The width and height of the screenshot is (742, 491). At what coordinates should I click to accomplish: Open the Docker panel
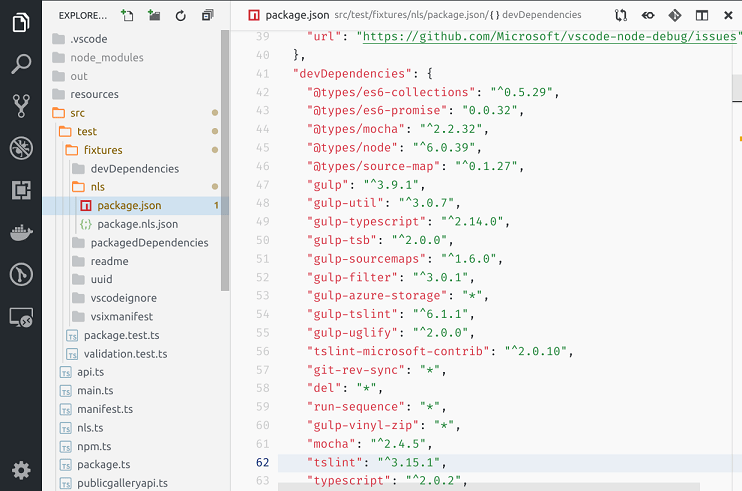(x=21, y=233)
